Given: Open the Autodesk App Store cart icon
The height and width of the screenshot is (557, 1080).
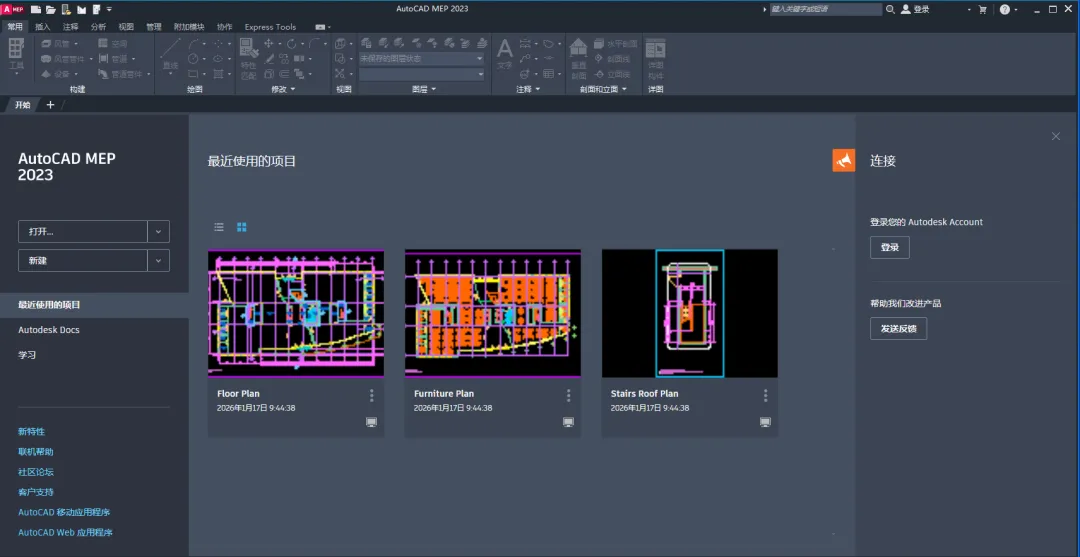Looking at the screenshot, I should 982,9.
